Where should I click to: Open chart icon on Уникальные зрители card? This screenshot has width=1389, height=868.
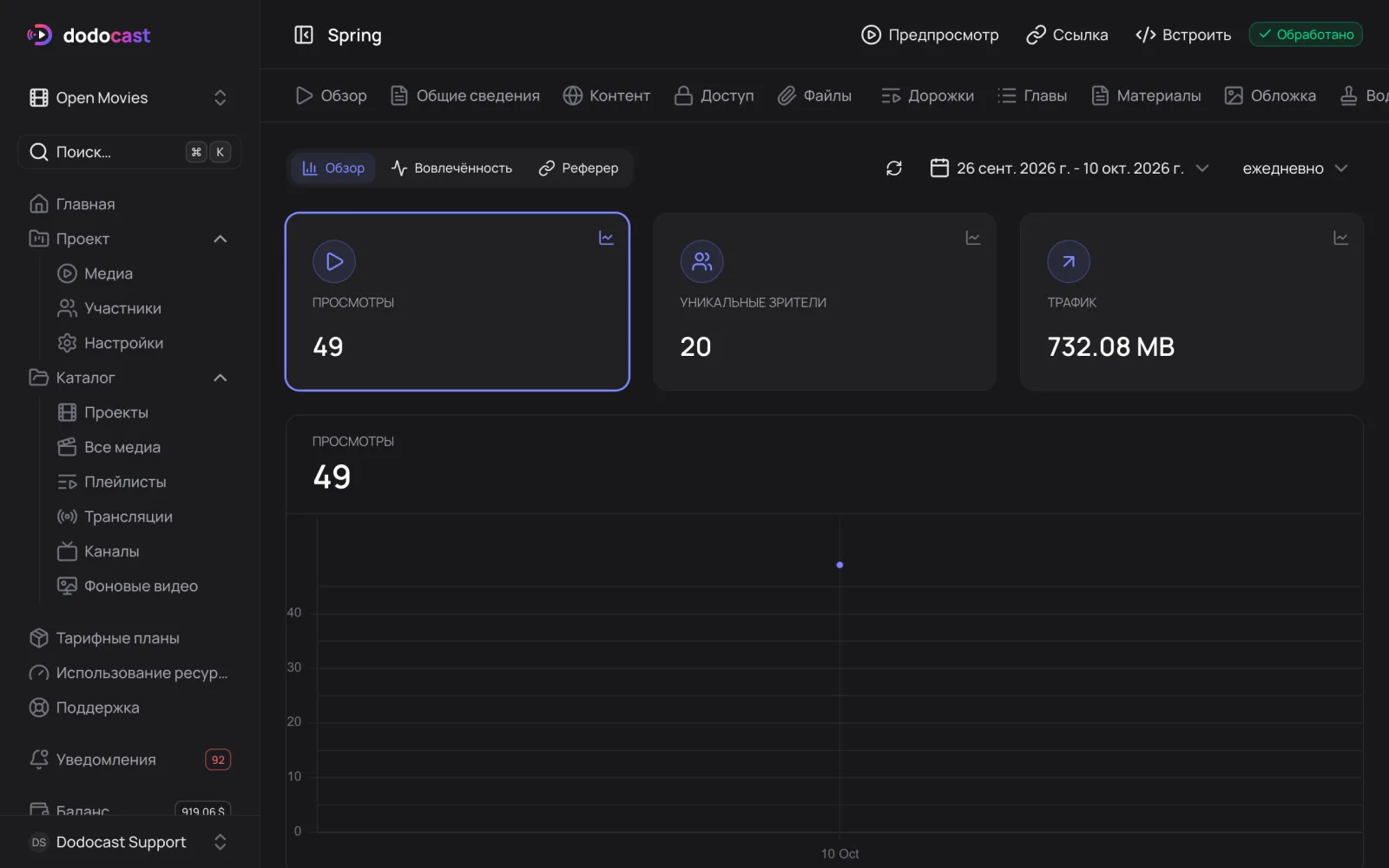click(973, 238)
